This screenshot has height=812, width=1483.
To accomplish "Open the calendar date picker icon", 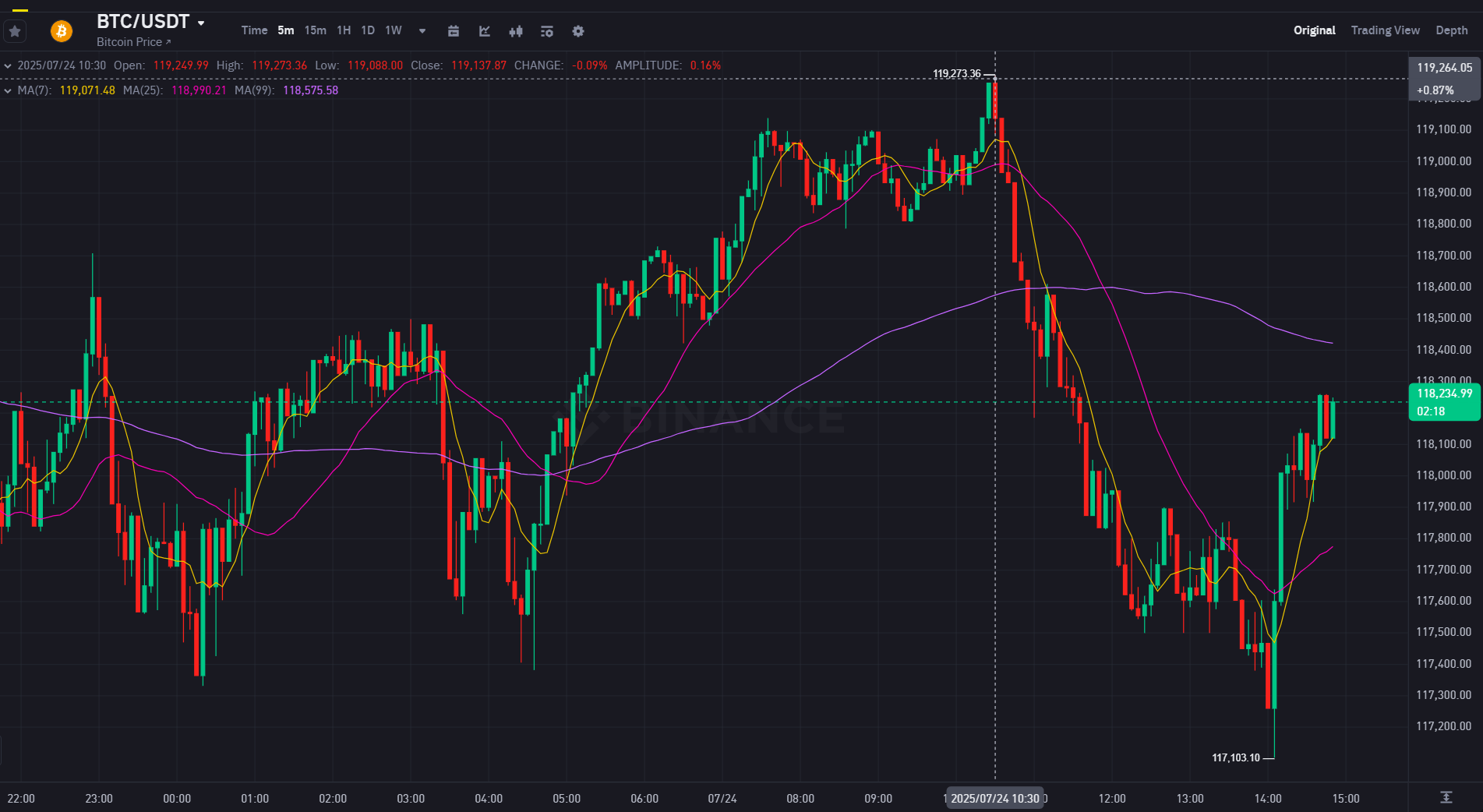I will pyautogui.click(x=454, y=31).
